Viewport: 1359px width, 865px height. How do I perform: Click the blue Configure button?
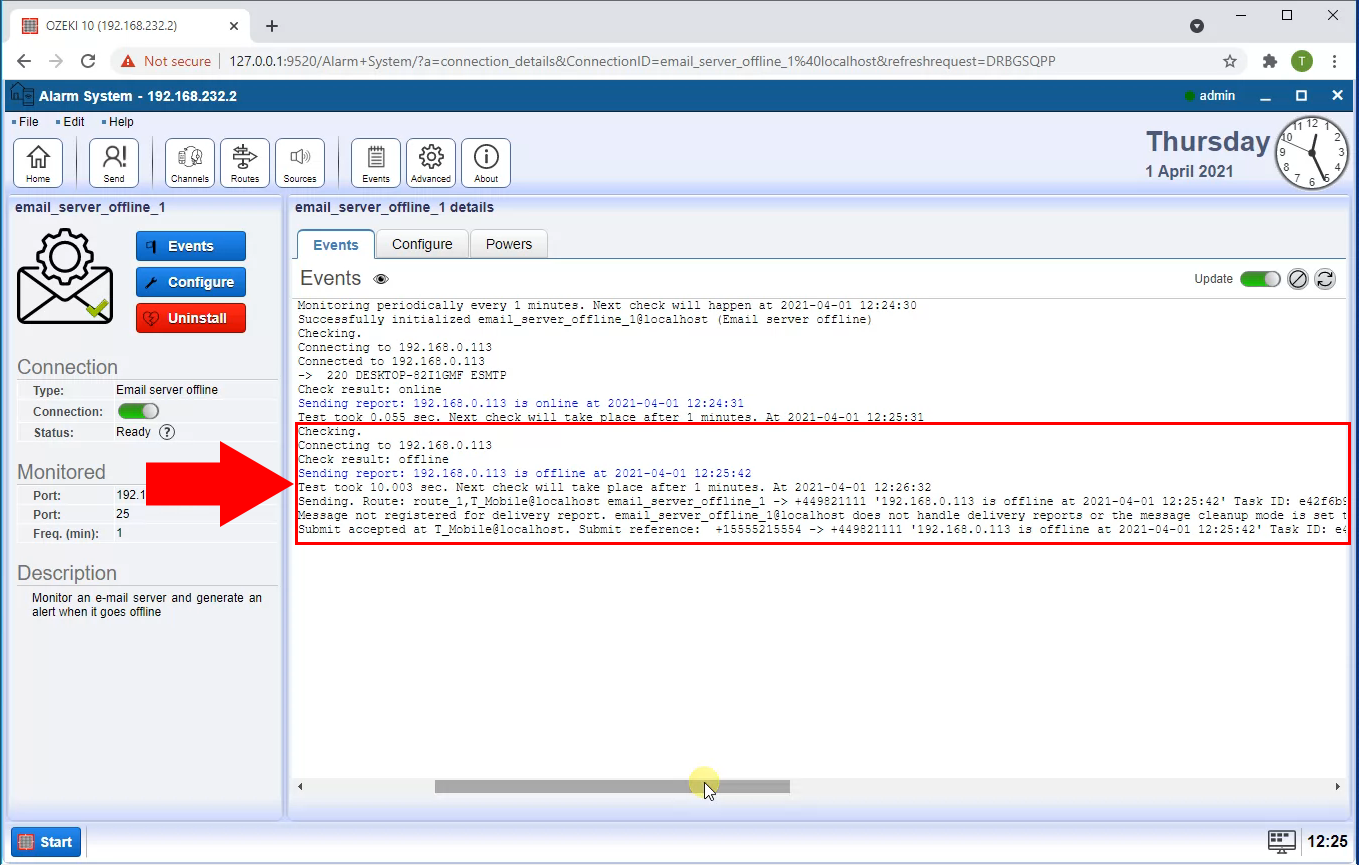(x=191, y=282)
